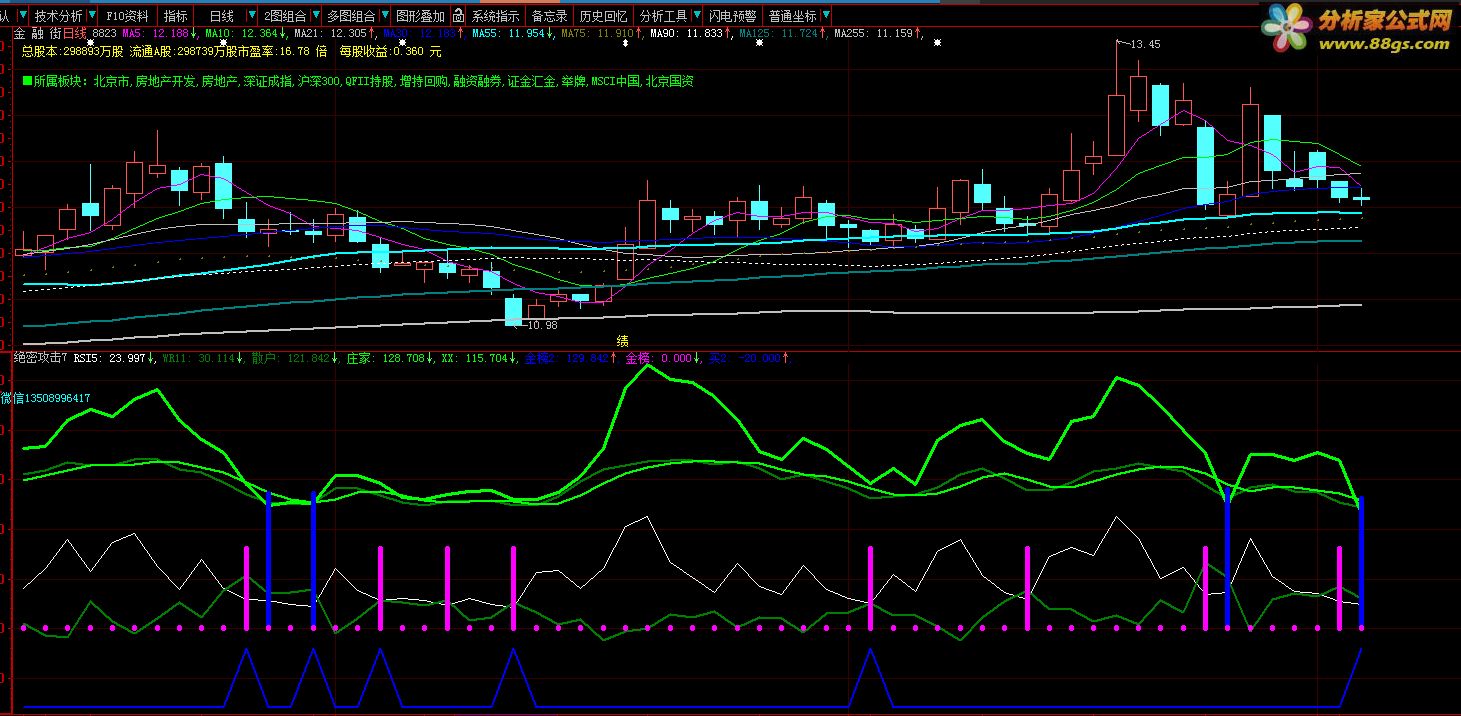Choose the 2图组合 layout
This screenshot has height=716, width=1461.
[286, 16]
